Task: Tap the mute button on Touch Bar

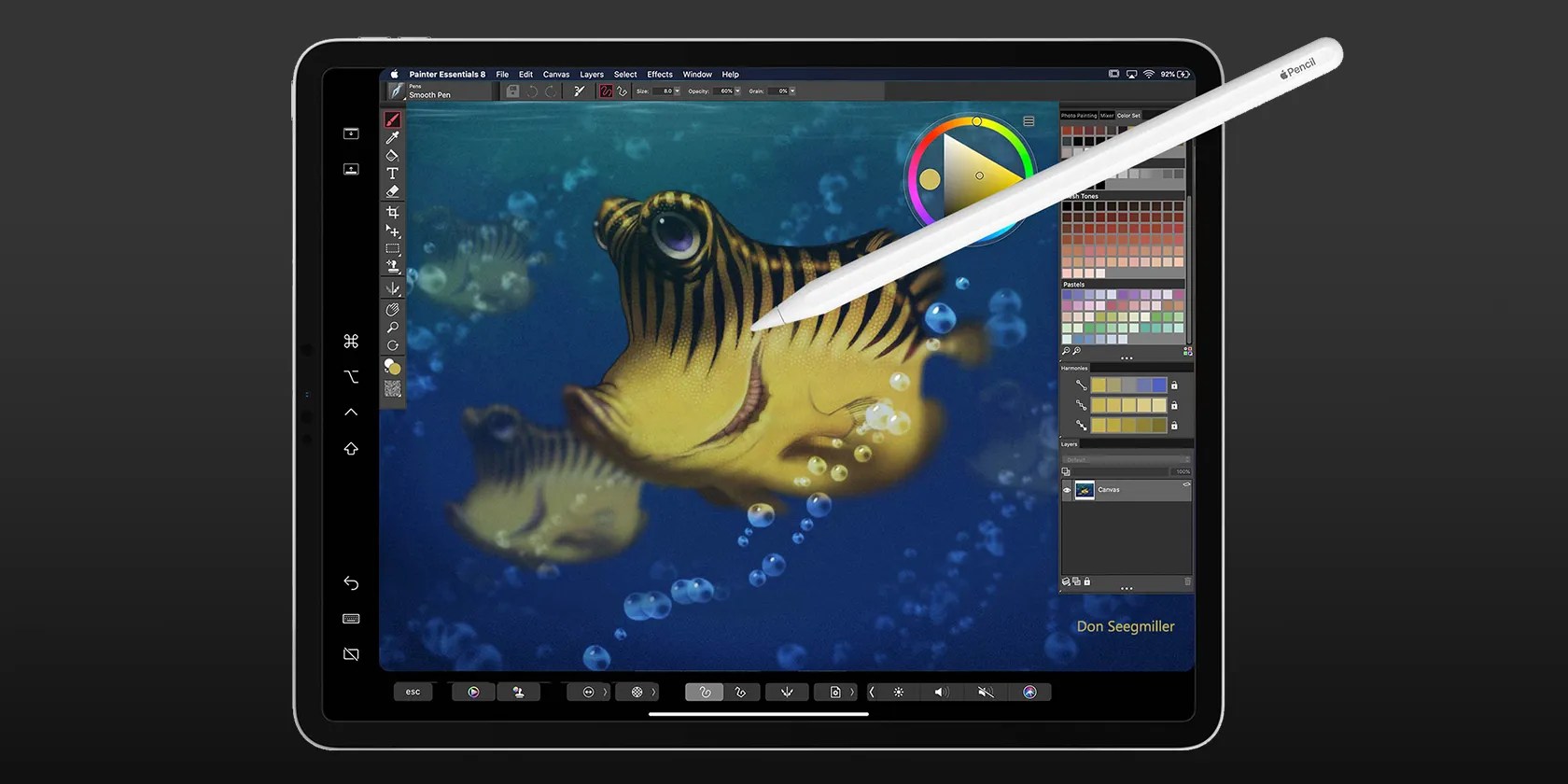Action: (x=986, y=693)
